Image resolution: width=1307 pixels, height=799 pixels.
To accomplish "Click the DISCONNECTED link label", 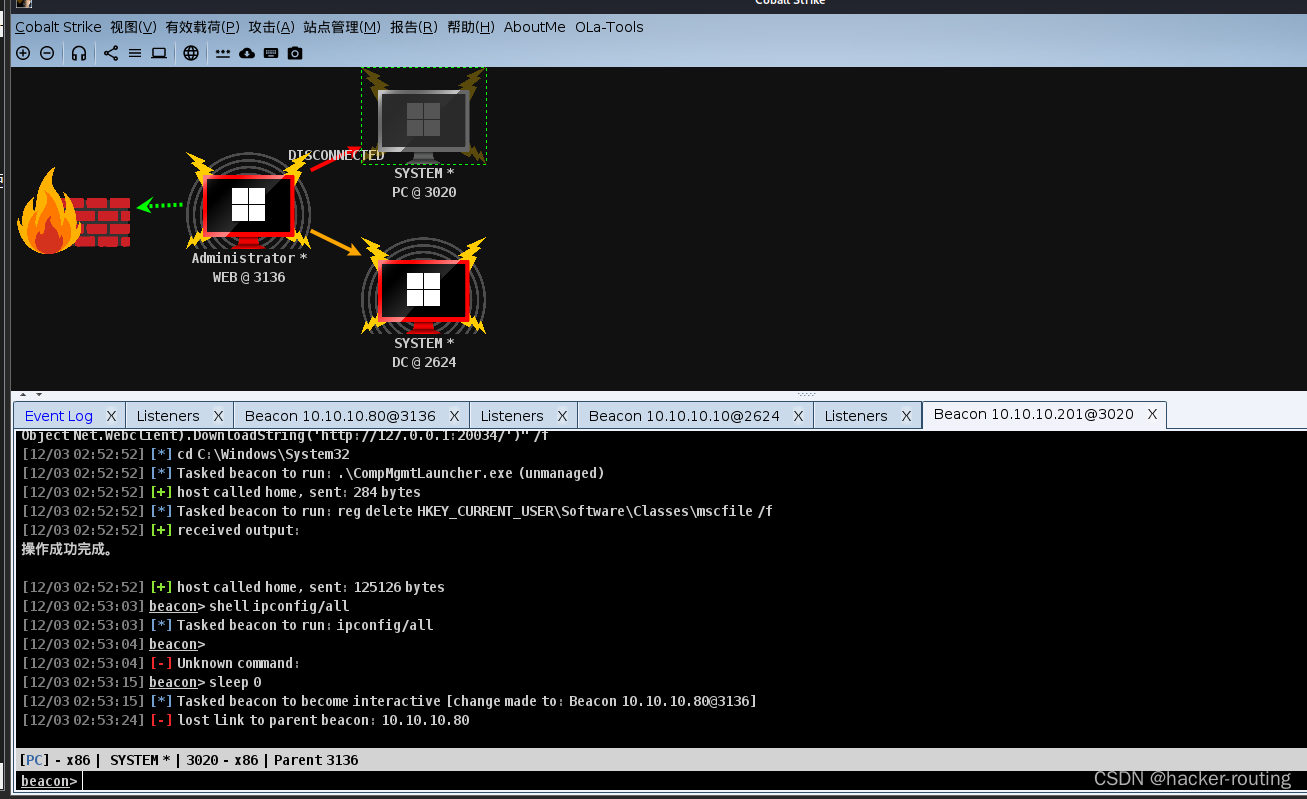I will click(x=336, y=156).
